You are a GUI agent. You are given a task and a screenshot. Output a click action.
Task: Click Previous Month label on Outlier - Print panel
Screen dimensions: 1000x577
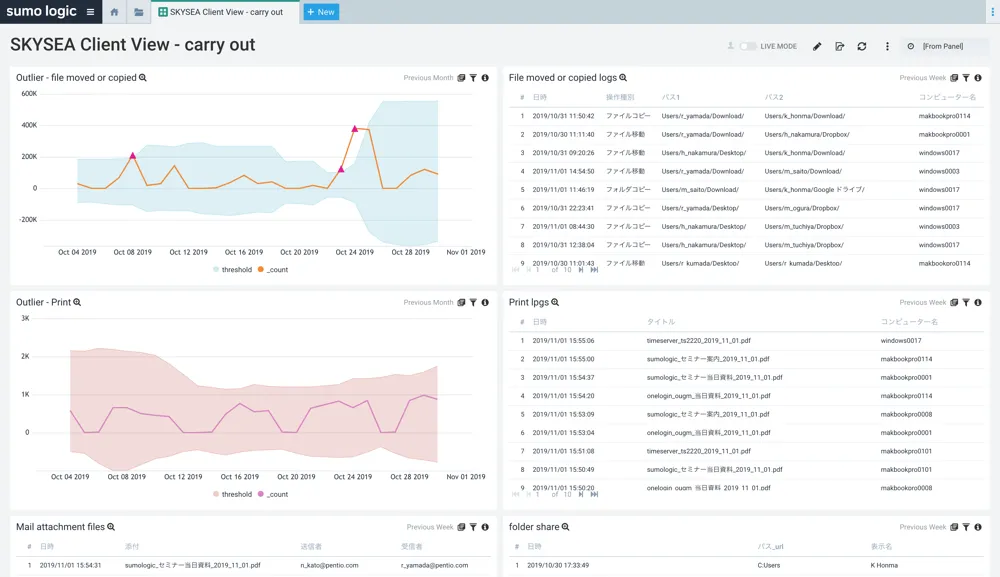click(x=429, y=302)
